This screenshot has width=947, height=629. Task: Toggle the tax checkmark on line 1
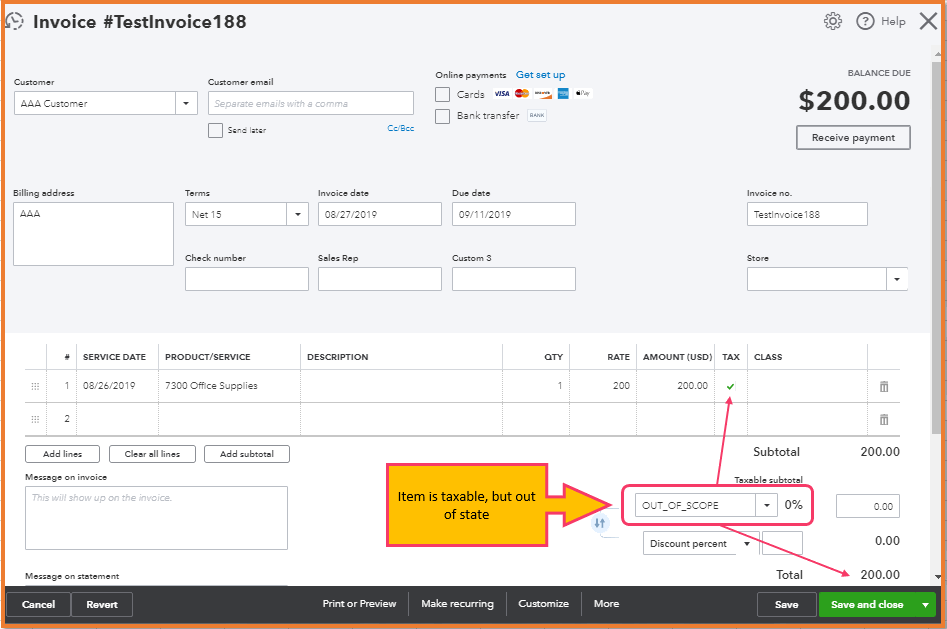click(x=730, y=386)
